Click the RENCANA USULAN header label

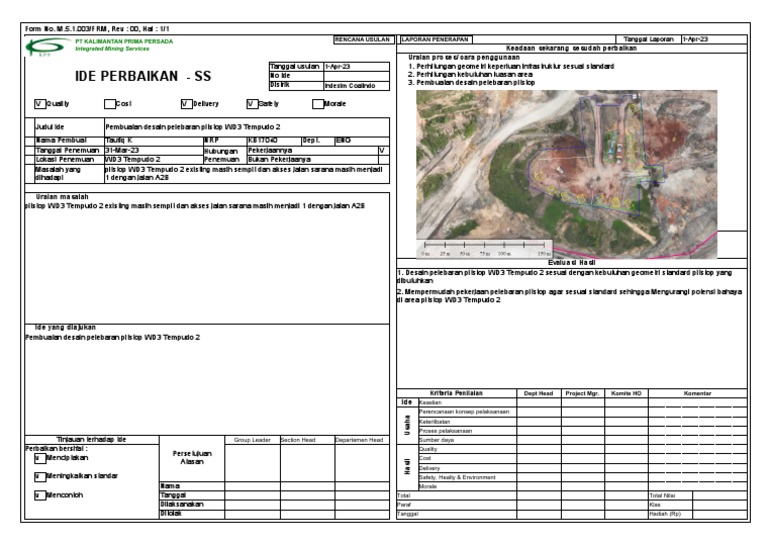[361, 38]
